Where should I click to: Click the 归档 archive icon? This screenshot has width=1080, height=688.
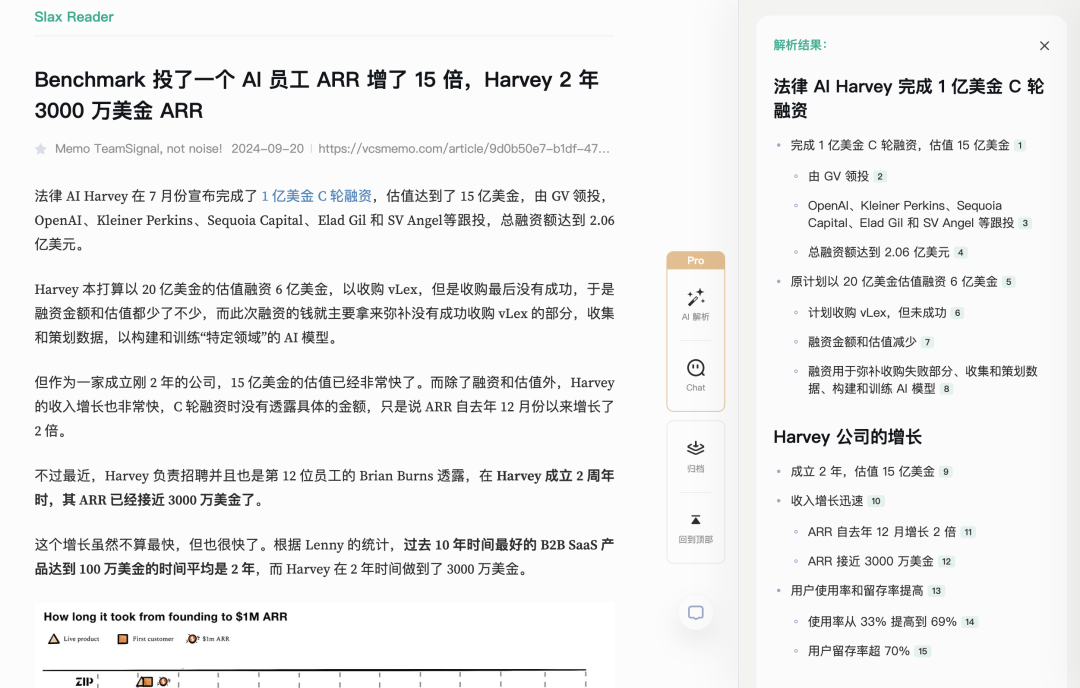[x=696, y=448]
